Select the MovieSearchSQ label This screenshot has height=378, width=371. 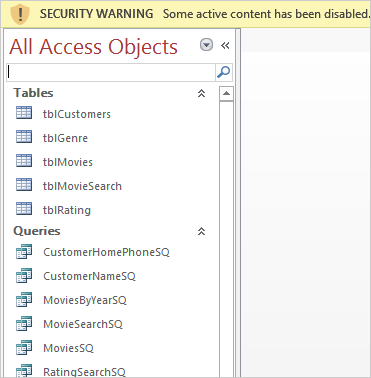83,324
